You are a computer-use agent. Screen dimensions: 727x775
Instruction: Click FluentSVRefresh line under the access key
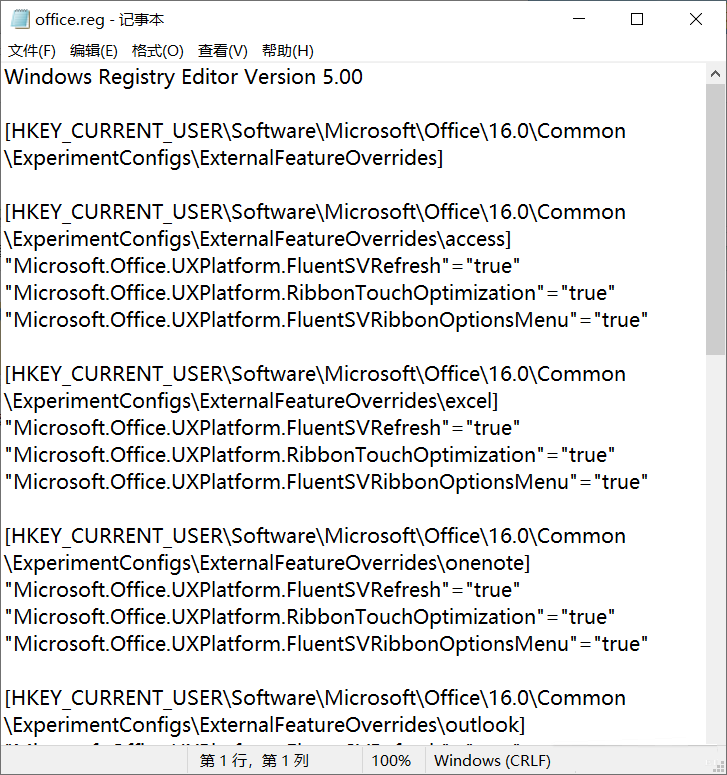262,266
